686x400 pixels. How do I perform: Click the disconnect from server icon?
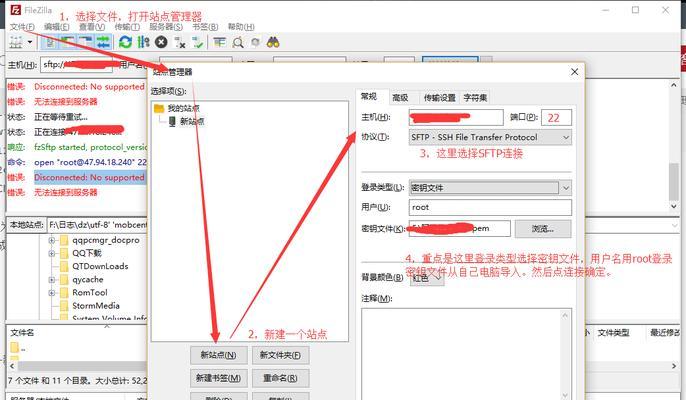click(180, 42)
